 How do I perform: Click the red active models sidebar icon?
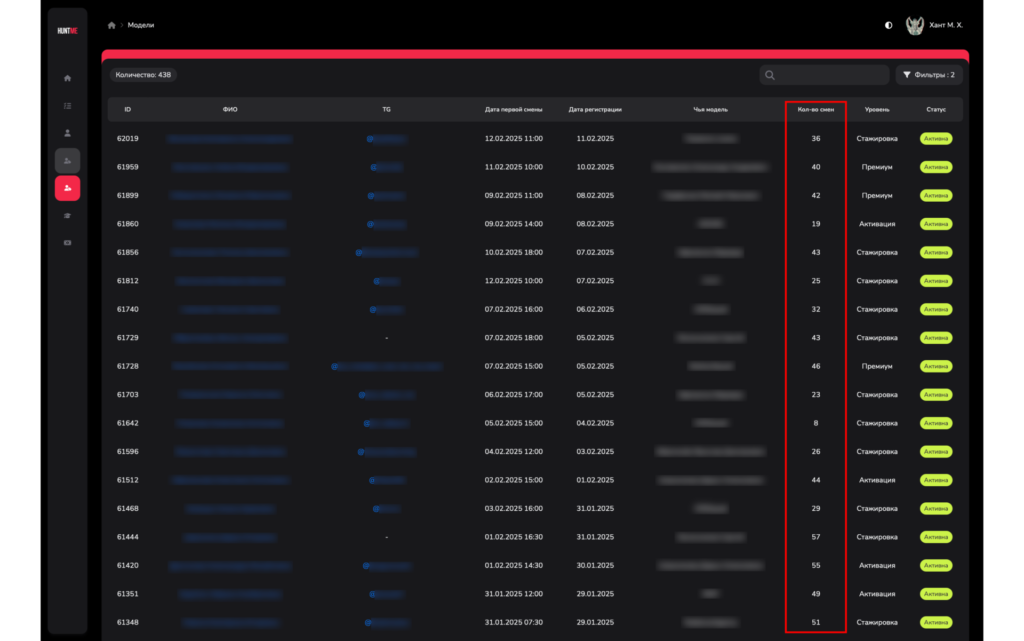67,188
